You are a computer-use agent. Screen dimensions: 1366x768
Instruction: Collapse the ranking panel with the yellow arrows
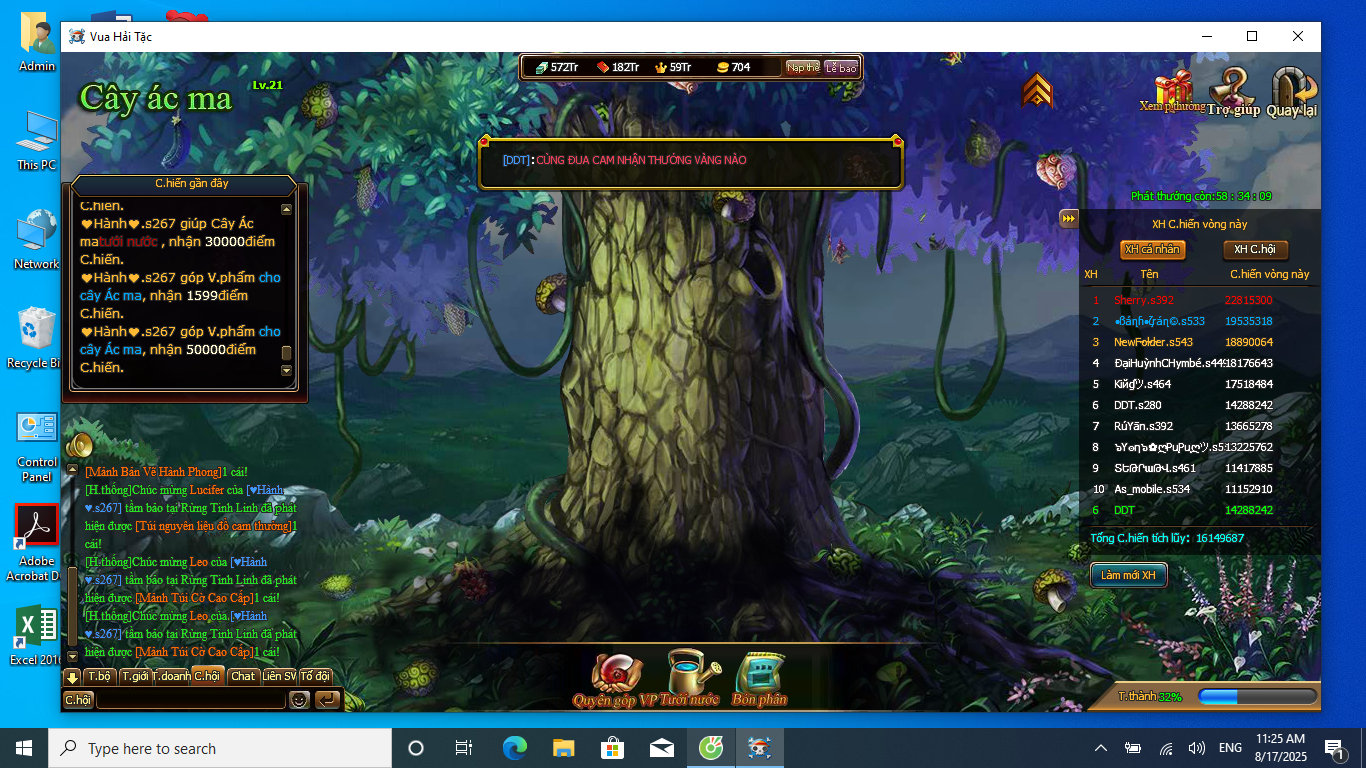pos(1069,218)
